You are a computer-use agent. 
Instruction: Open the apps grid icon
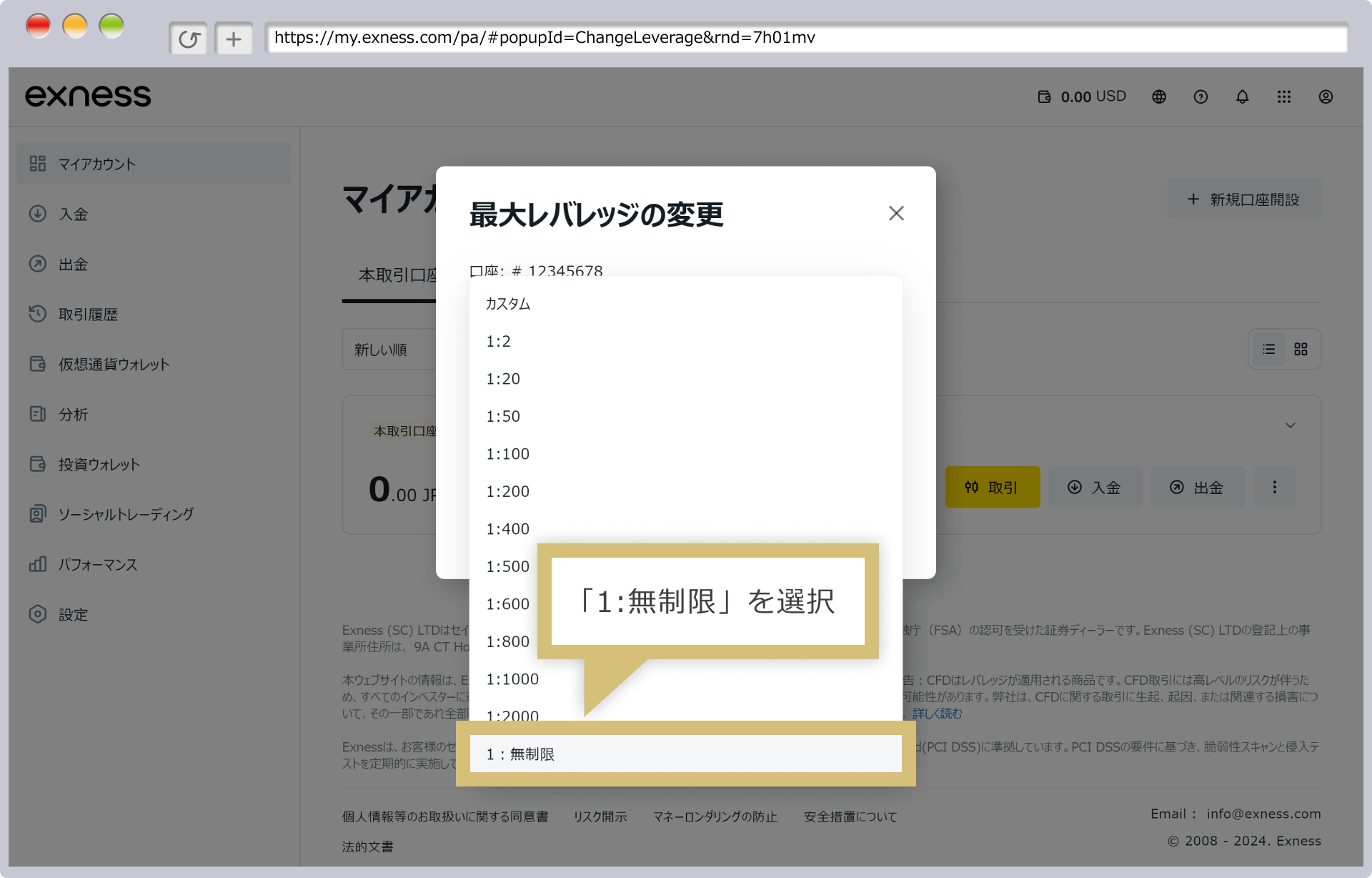point(1284,97)
